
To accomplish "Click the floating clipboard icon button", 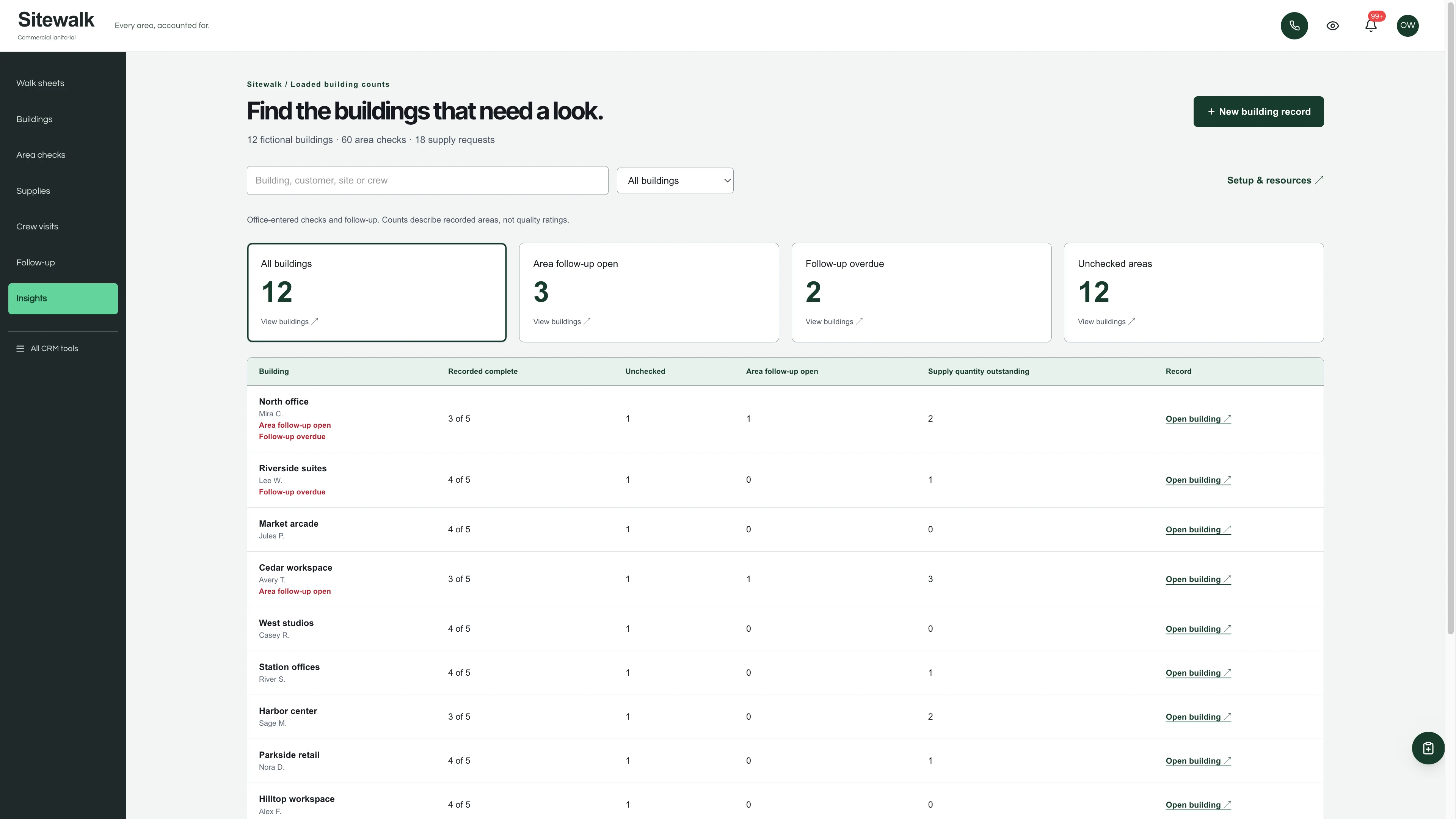I will [x=1428, y=748].
